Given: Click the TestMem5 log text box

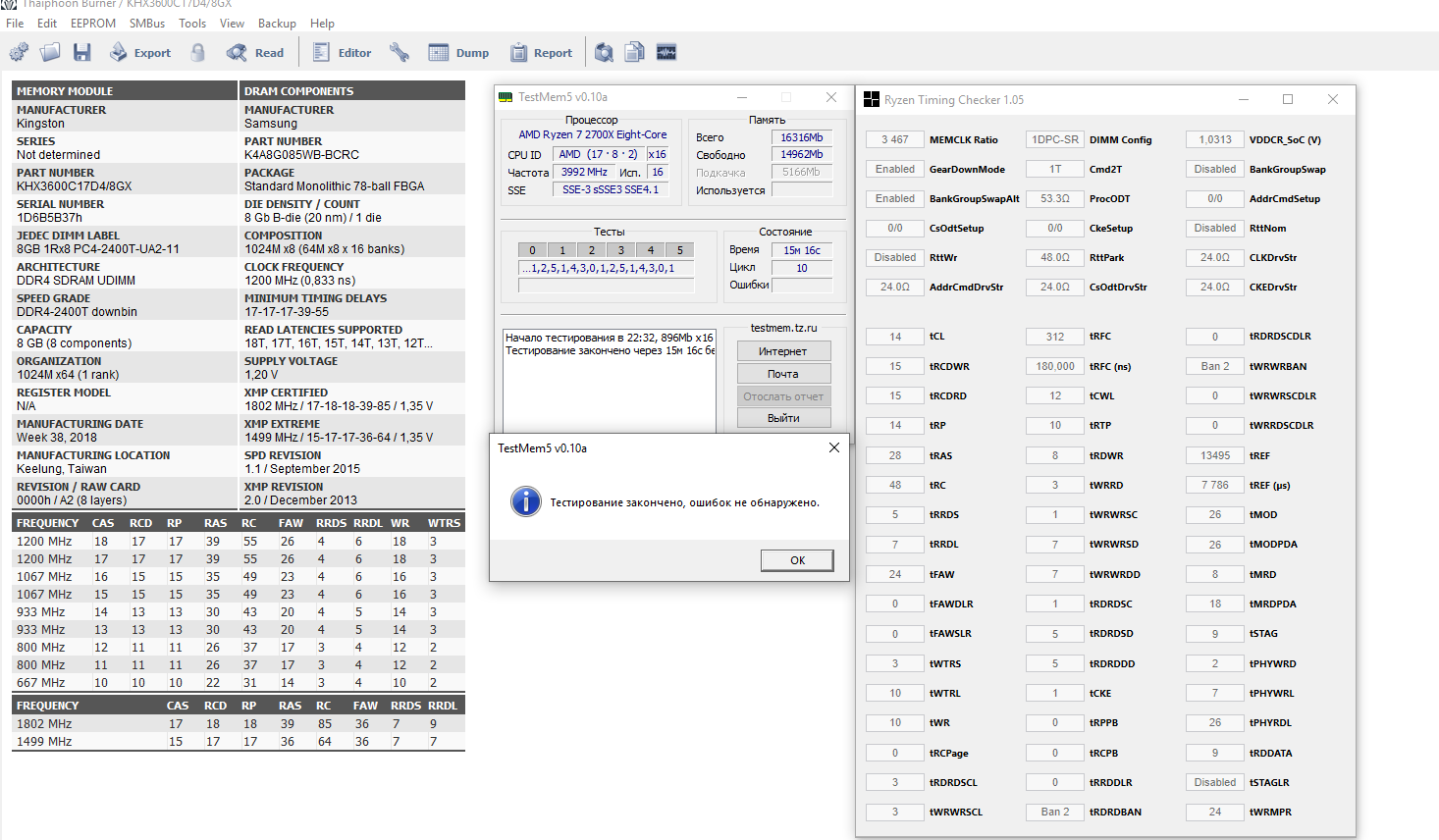Looking at the screenshot, I should (609, 381).
